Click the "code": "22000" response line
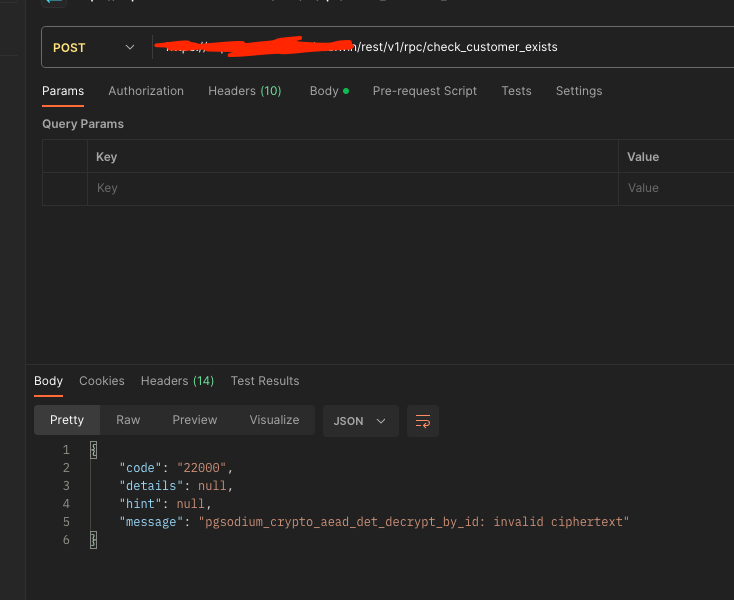The width and height of the screenshot is (734, 600). click(176, 468)
